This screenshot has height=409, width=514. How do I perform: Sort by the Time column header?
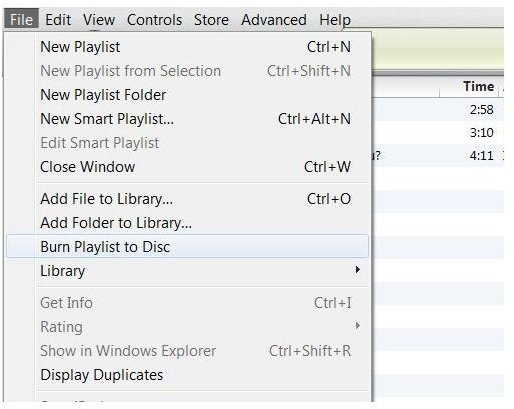[x=469, y=87]
